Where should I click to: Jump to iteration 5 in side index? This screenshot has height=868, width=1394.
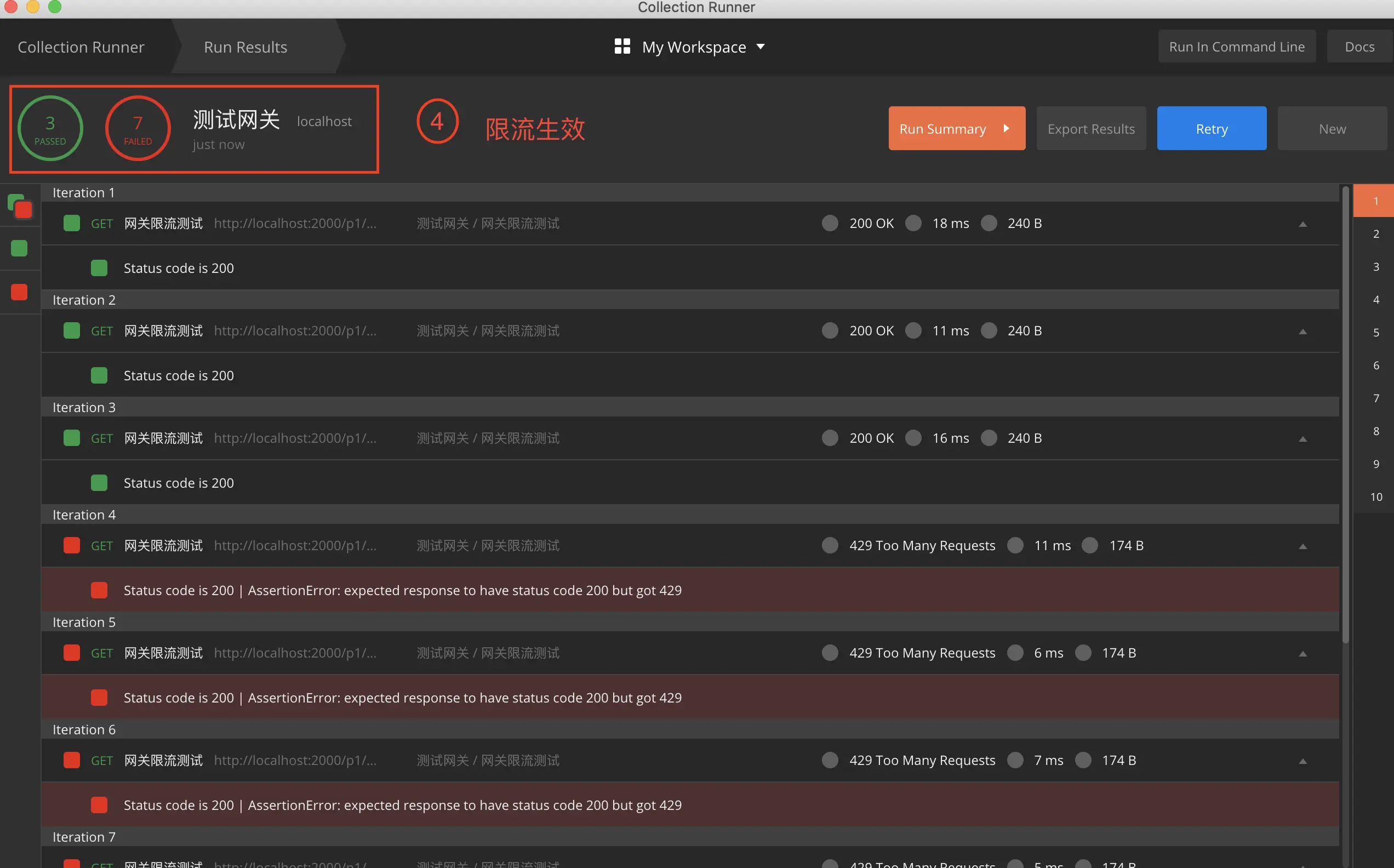(x=1375, y=333)
